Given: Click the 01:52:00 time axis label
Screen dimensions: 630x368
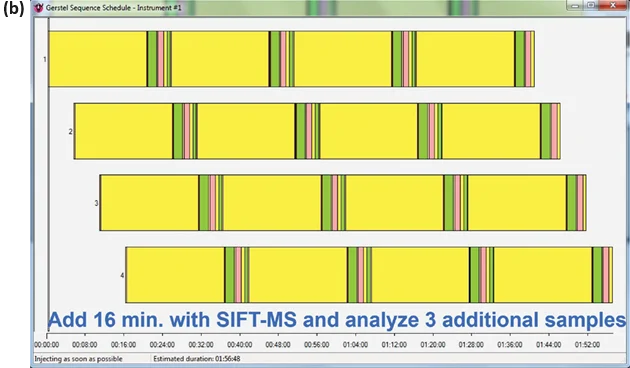Looking at the screenshot, I should tap(587, 345).
